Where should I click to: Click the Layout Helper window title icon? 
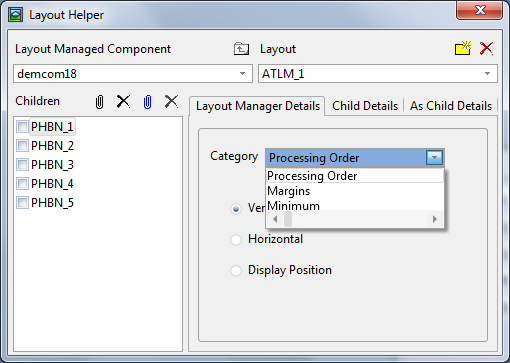click(x=15, y=15)
